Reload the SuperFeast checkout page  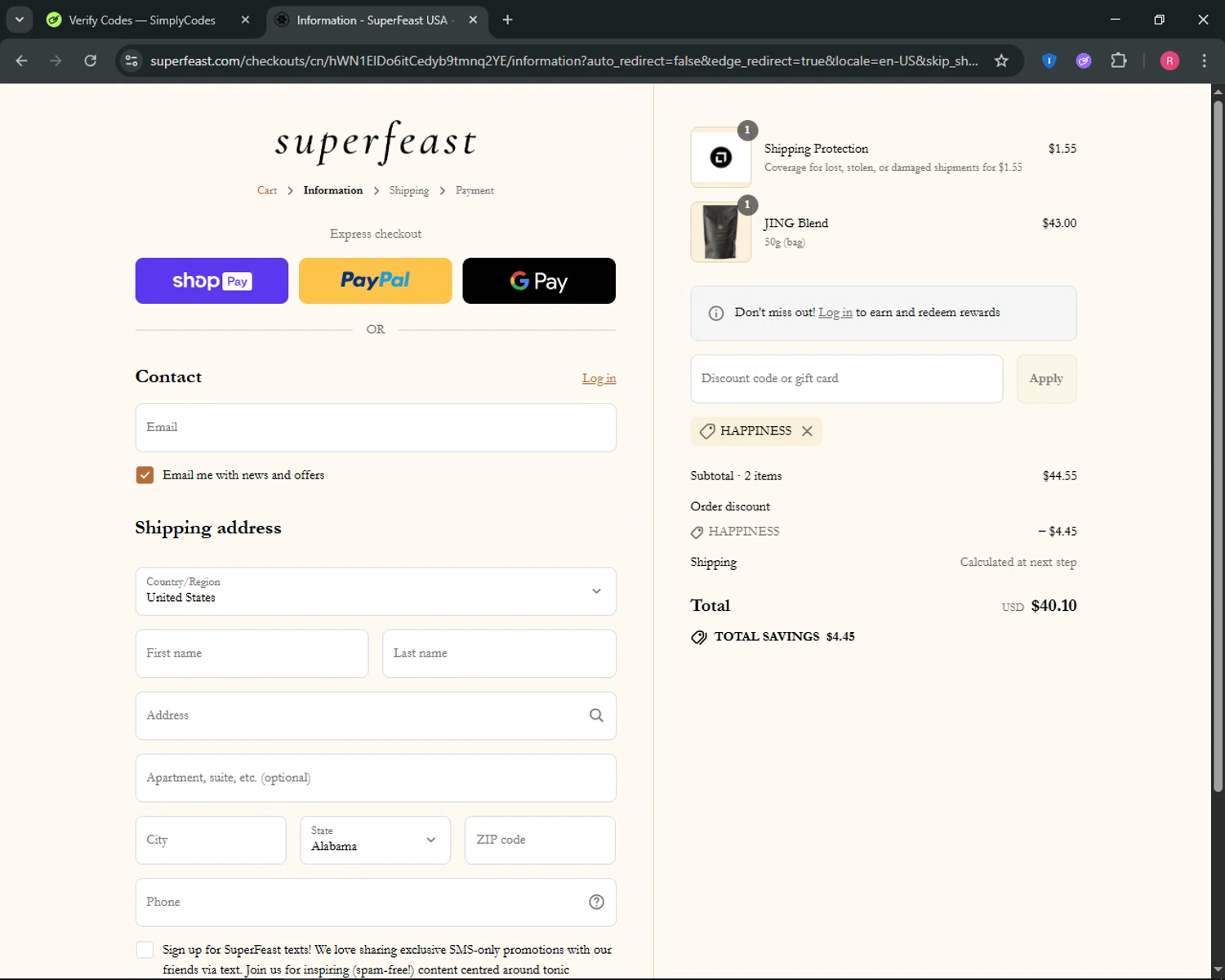click(90, 60)
